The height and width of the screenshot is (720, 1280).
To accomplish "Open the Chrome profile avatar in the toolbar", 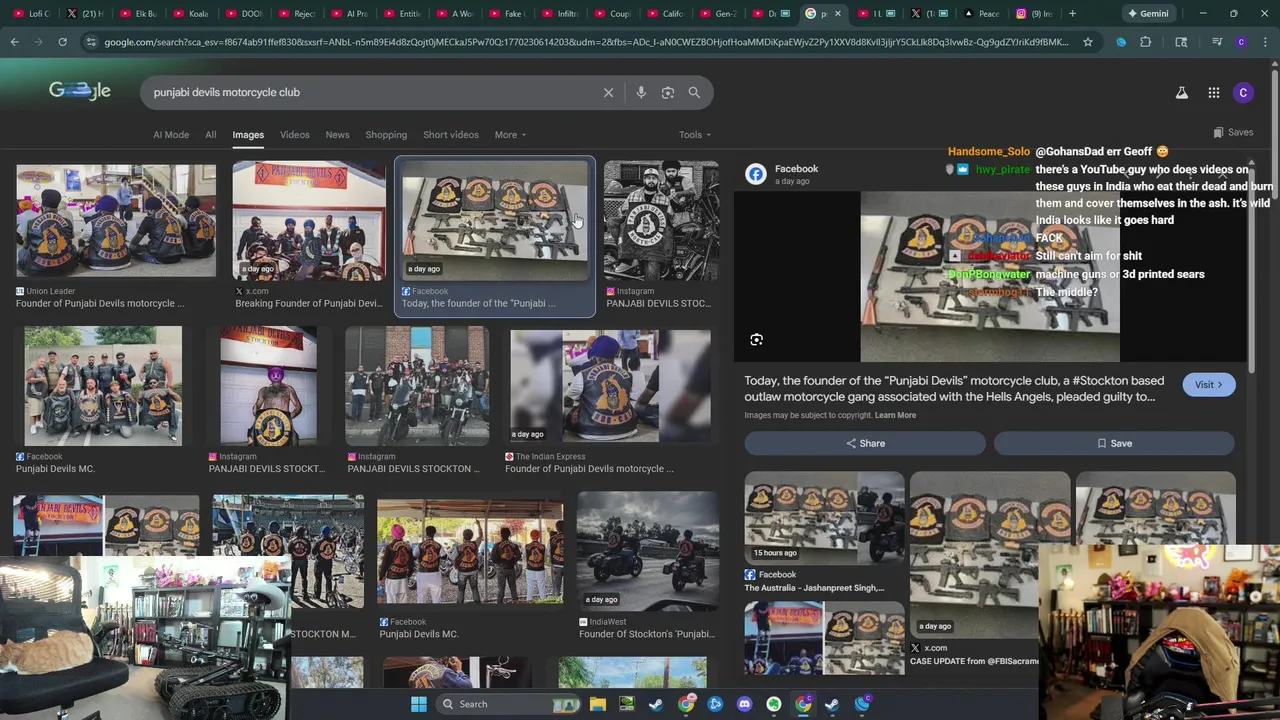I will point(1241,42).
